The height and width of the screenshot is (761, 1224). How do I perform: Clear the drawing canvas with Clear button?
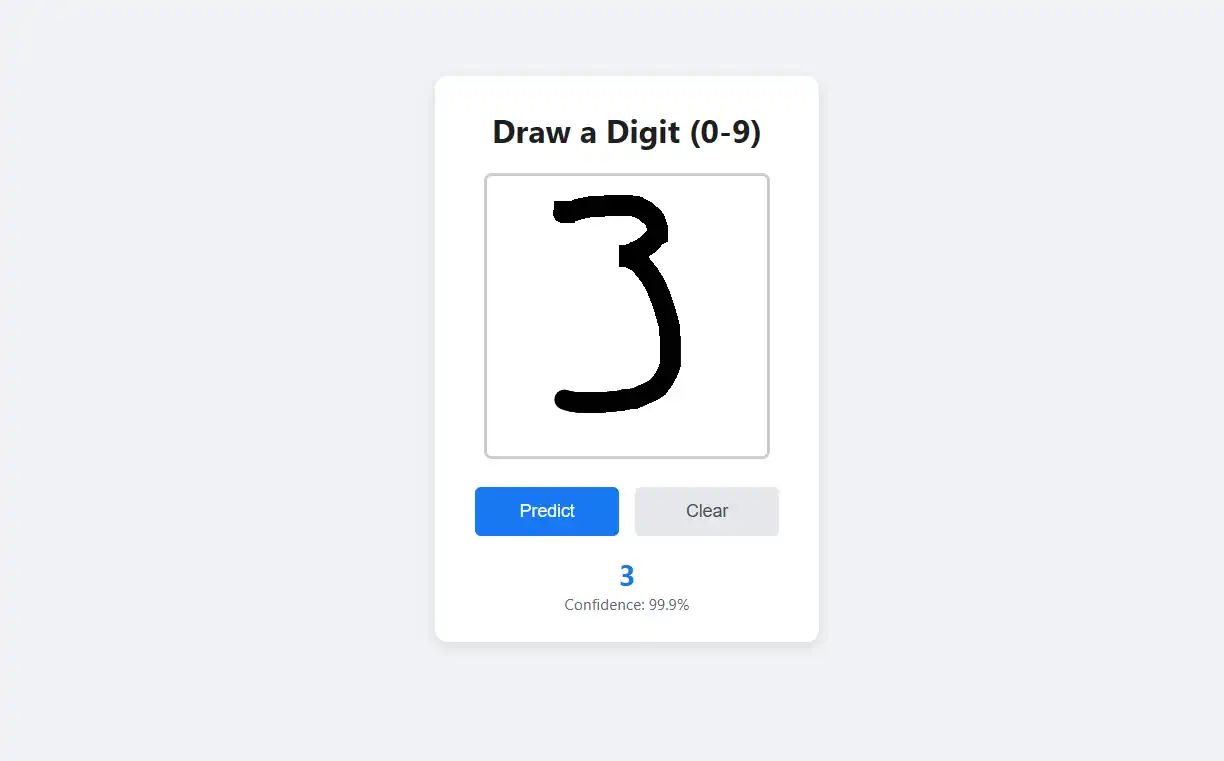click(706, 511)
